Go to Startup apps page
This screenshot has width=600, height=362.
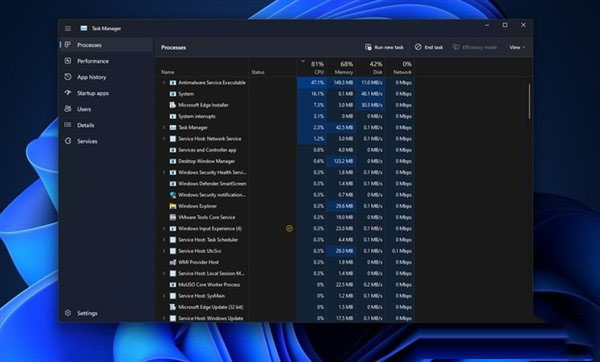[107, 93]
